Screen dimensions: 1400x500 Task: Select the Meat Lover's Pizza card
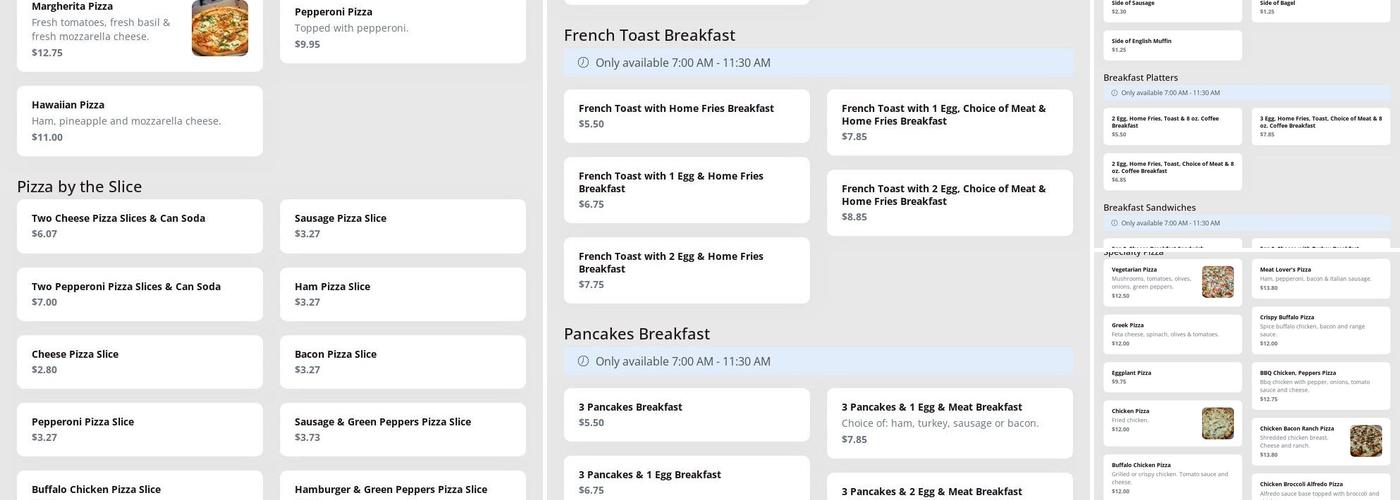coord(1320,279)
